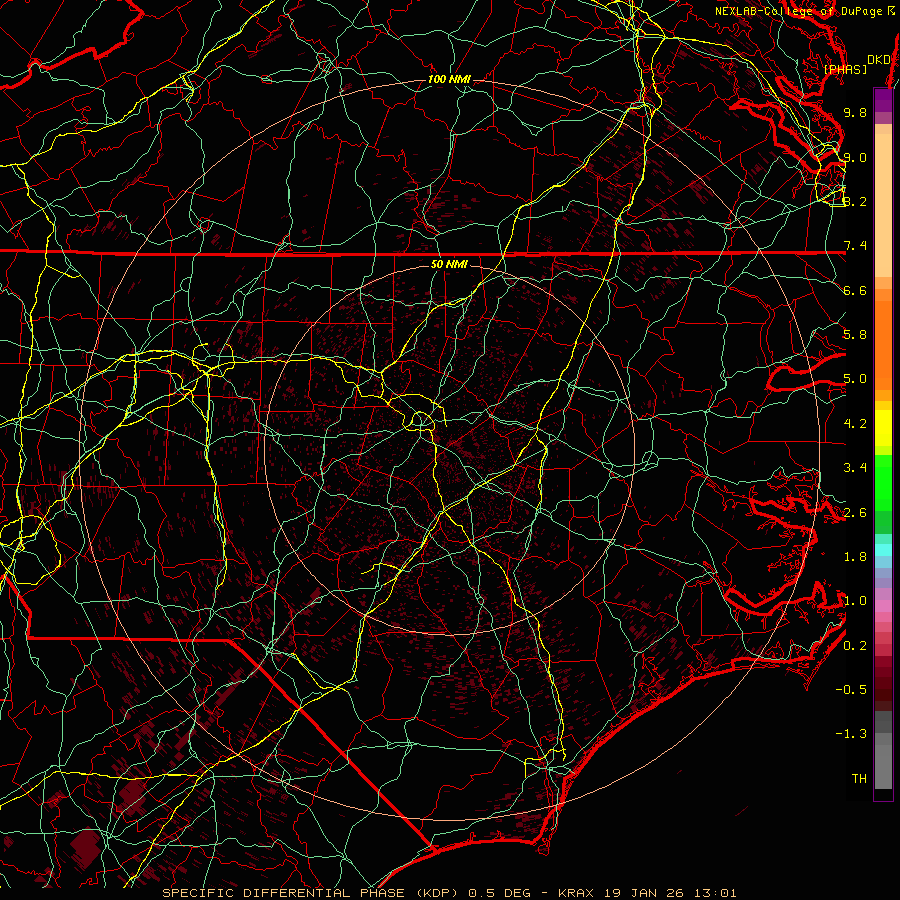Click the 9.0 legend value
Screen dimensions: 900x900
[855, 157]
